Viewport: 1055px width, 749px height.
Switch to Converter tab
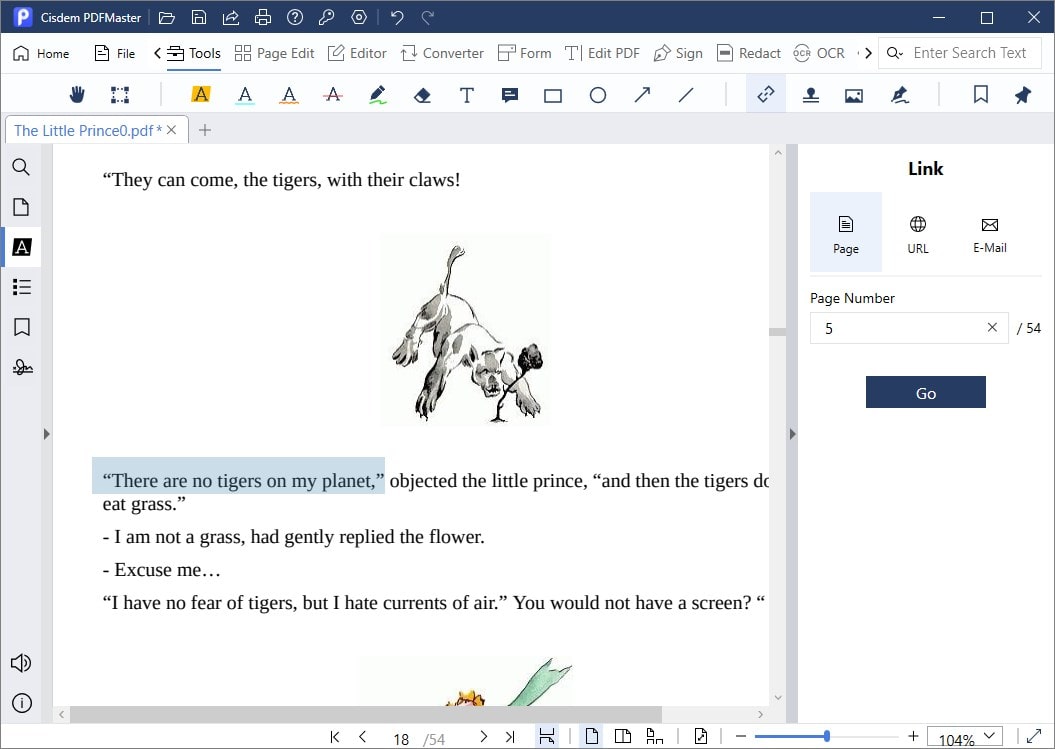[442, 53]
